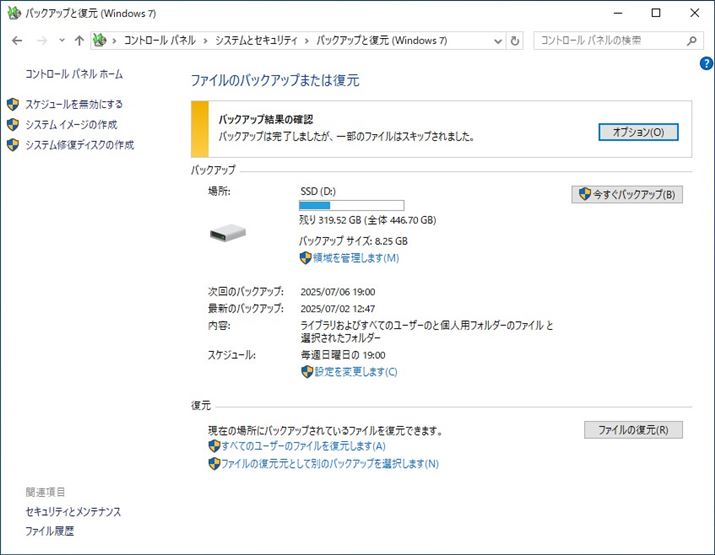
Task: Open ファイル履歴 link
Action: click(x=49, y=531)
